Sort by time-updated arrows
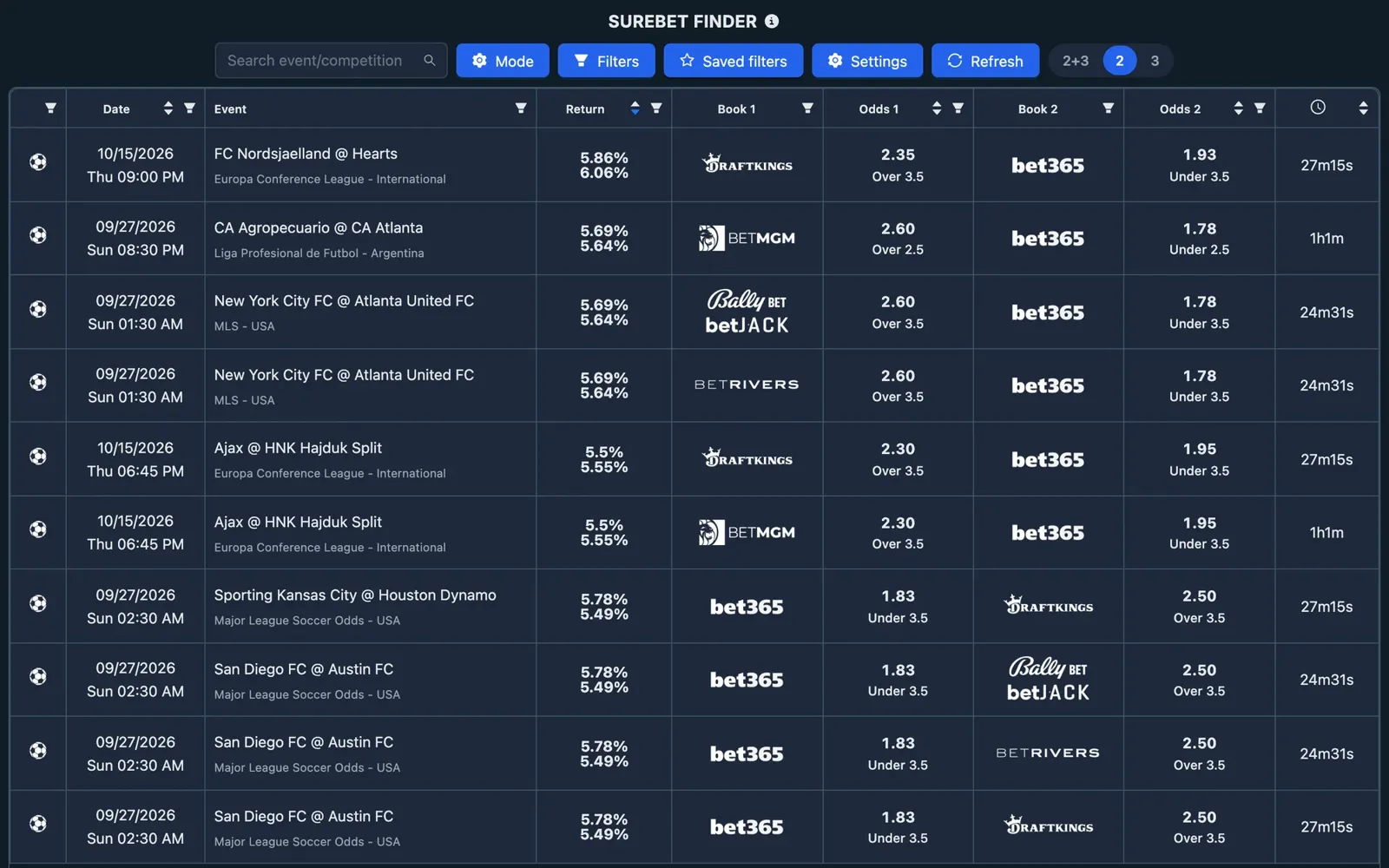Viewport: 1389px width, 868px height. pyautogui.click(x=1363, y=108)
